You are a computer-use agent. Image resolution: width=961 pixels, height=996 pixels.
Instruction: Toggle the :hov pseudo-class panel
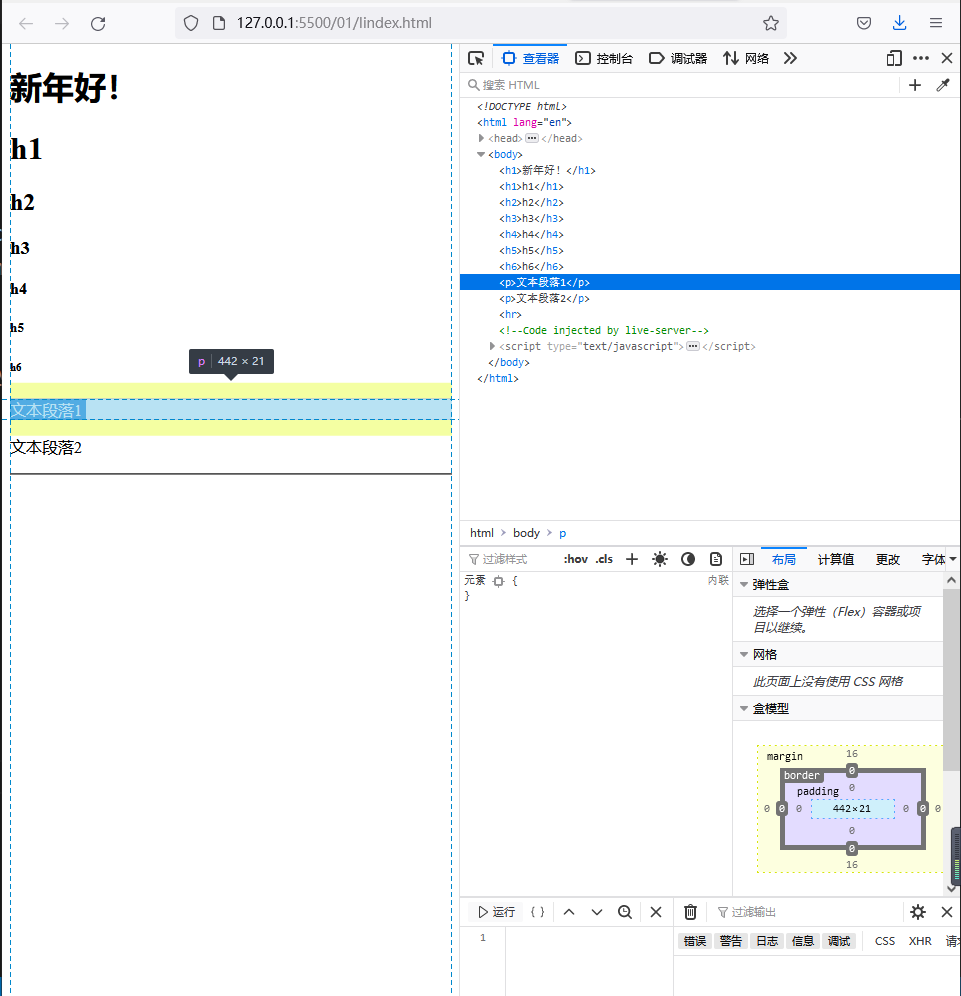click(x=575, y=559)
